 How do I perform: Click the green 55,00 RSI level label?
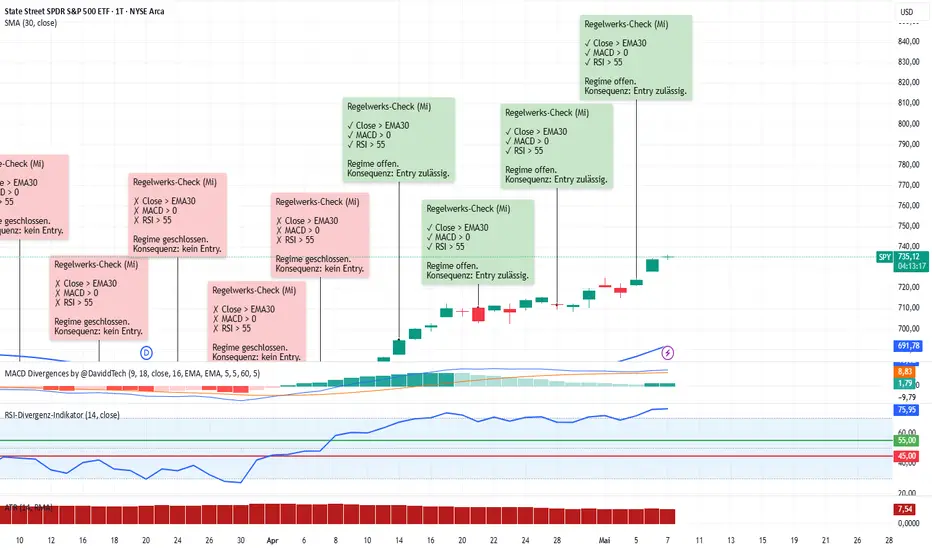[x=906, y=441]
